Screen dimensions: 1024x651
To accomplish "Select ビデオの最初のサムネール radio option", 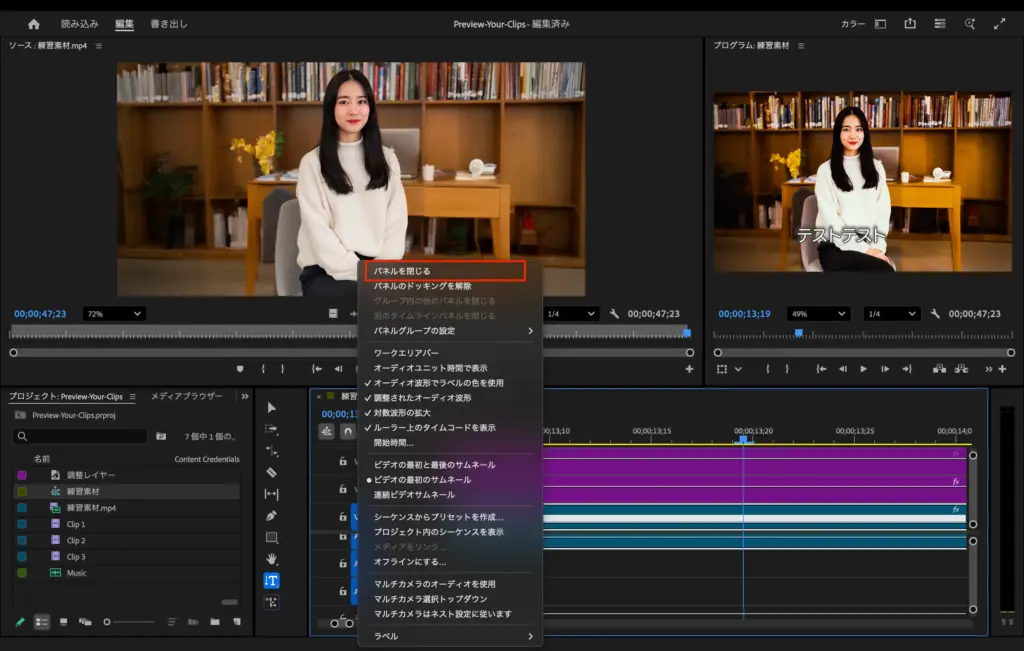I will tap(421, 480).
